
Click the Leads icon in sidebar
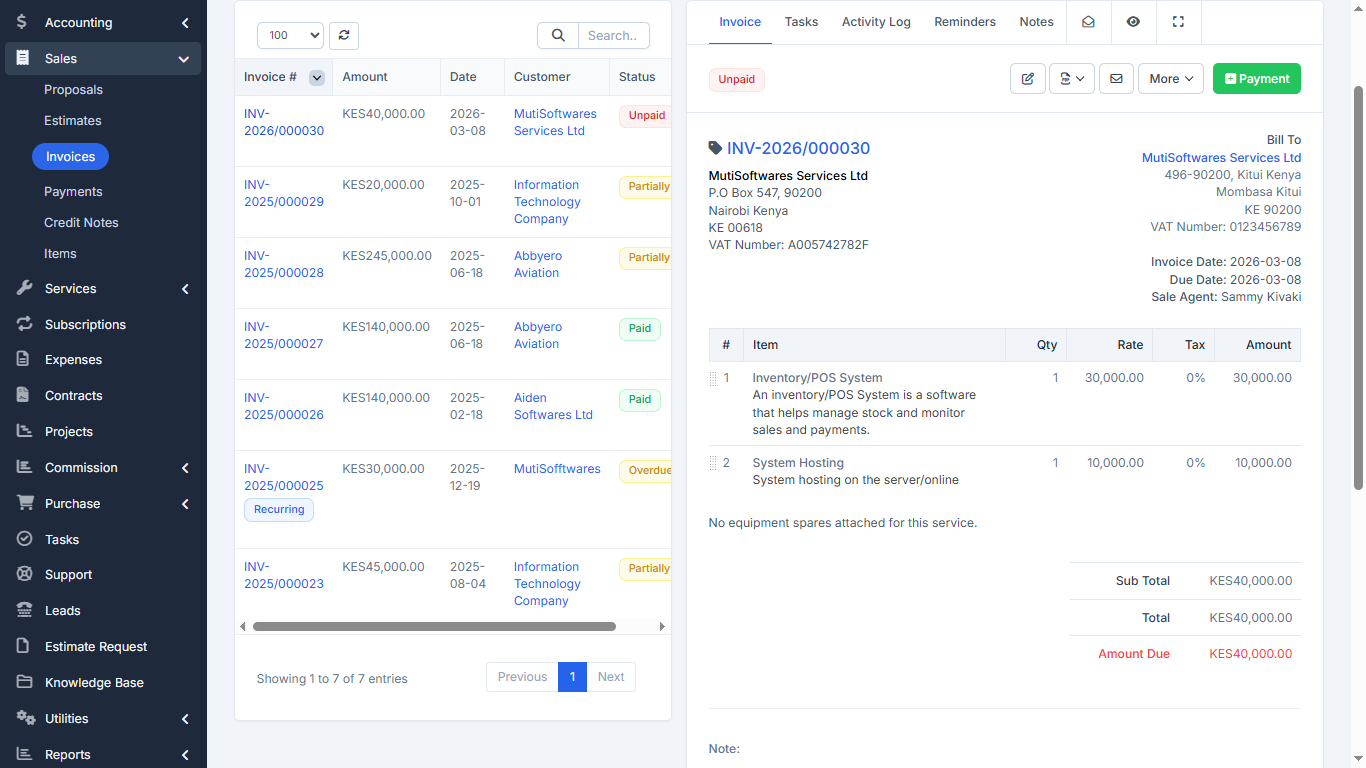pos(25,610)
